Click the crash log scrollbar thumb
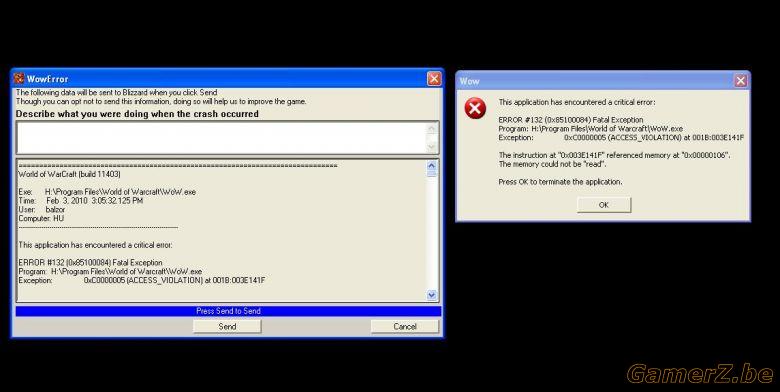This screenshot has height=392, width=780. click(431, 173)
